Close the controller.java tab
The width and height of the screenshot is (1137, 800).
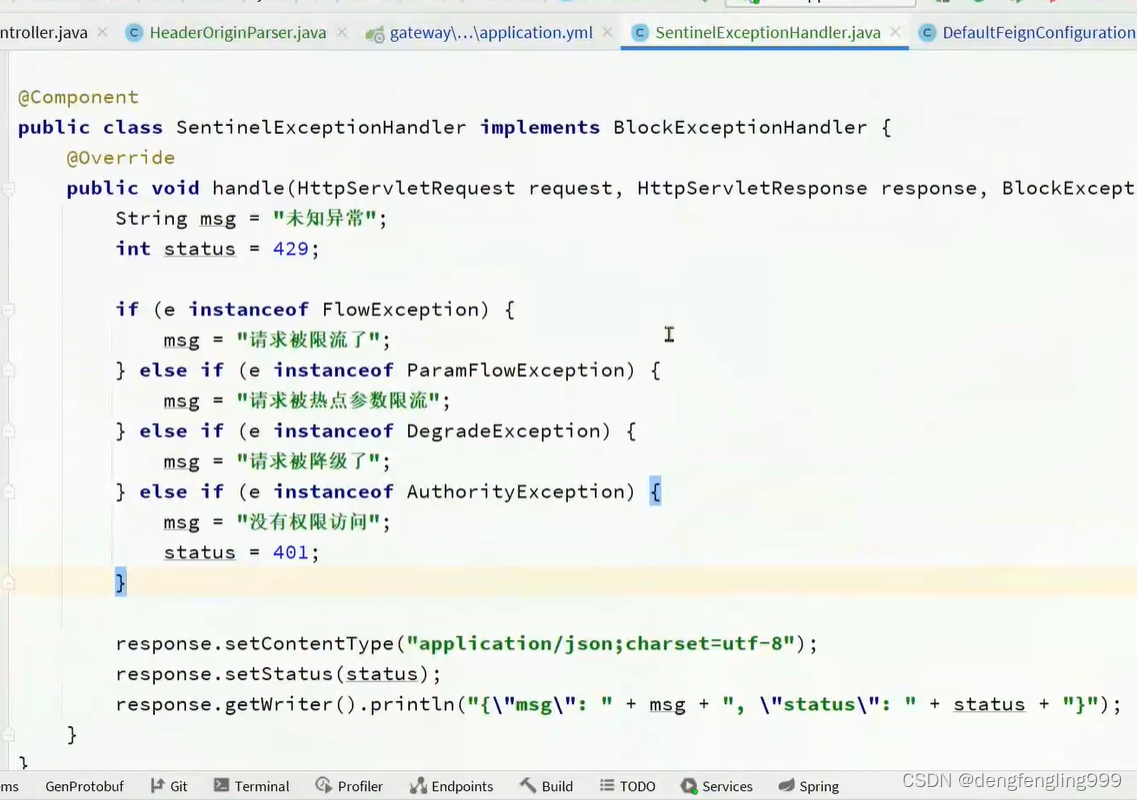coord(102,32)
